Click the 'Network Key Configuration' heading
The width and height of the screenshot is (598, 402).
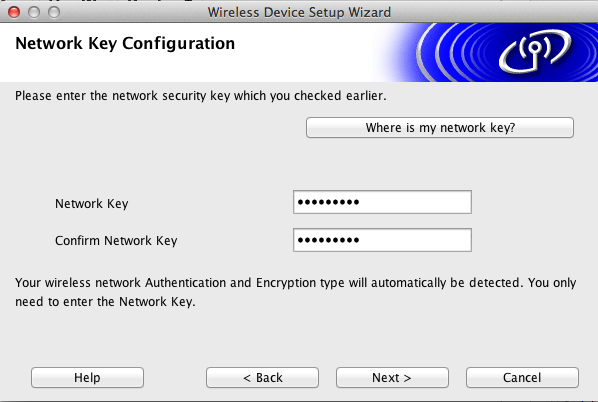[x=125, y=43]
